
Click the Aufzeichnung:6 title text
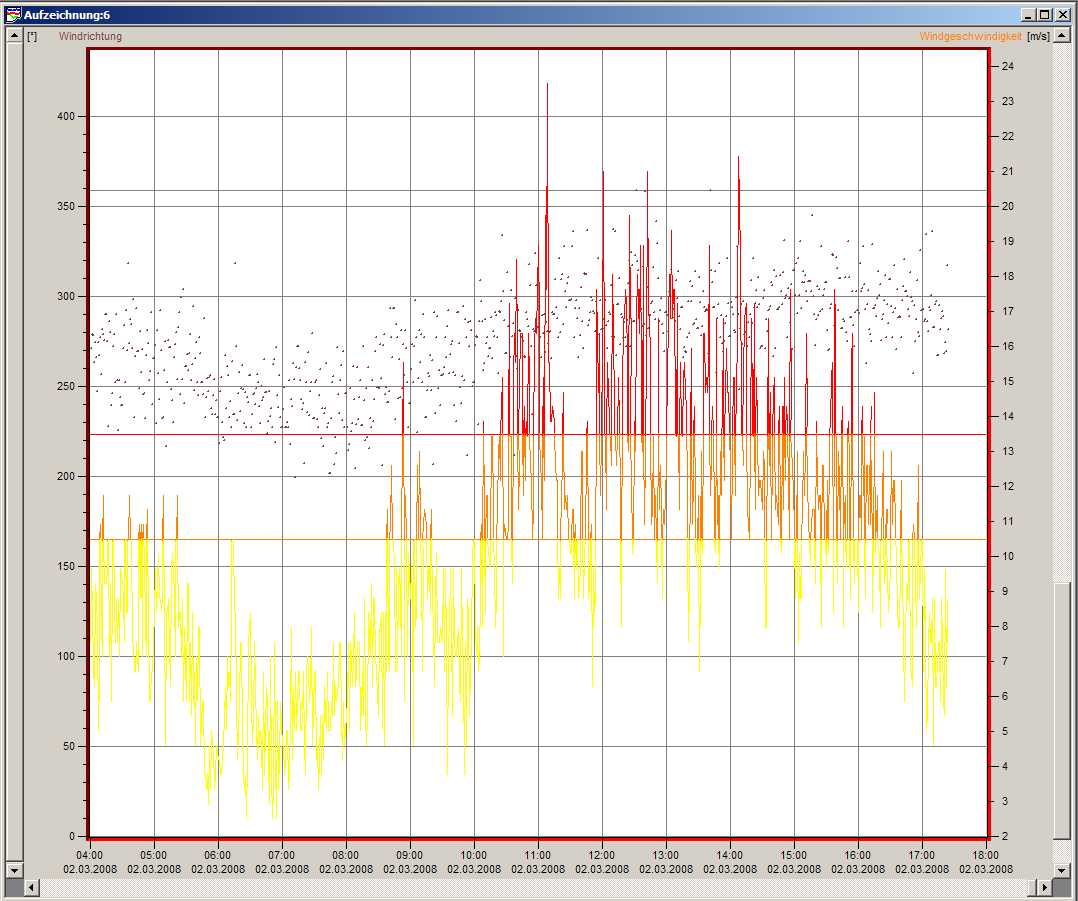(x=67, y=15)
